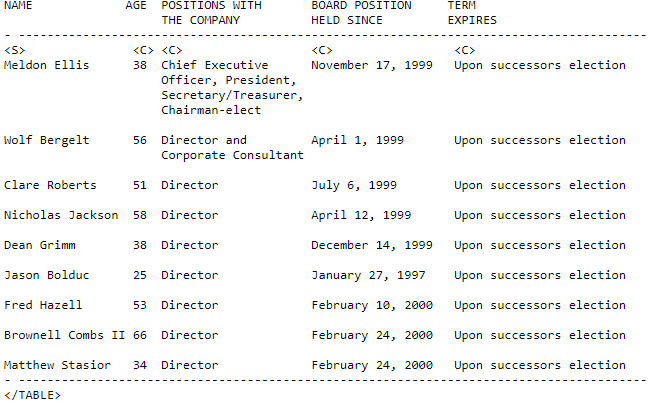Click the BOARD POSITION HELD SINCE header
The image size is (654, 408).
click(x=361, y=13)
